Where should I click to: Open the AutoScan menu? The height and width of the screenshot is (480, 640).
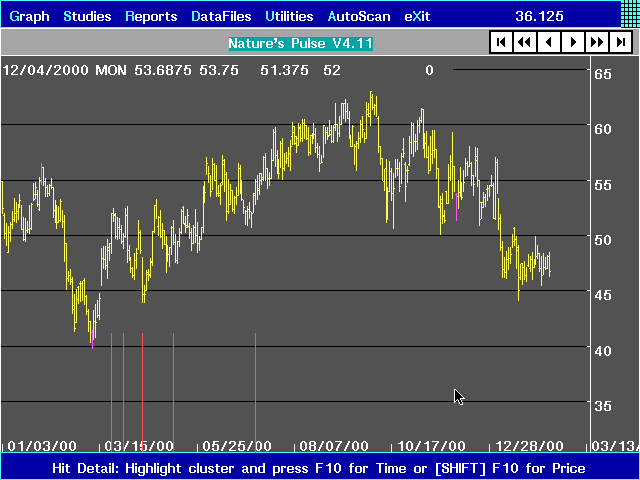(x=360, y=16)
